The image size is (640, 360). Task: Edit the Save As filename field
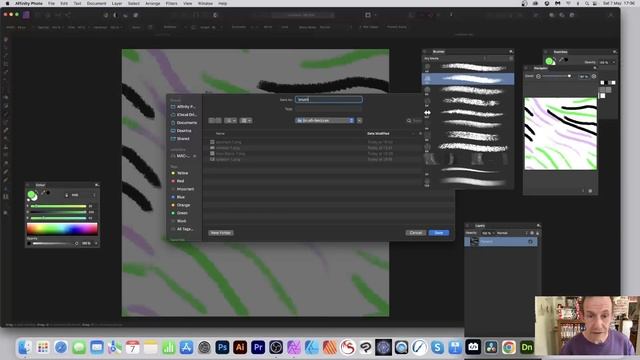329,100
